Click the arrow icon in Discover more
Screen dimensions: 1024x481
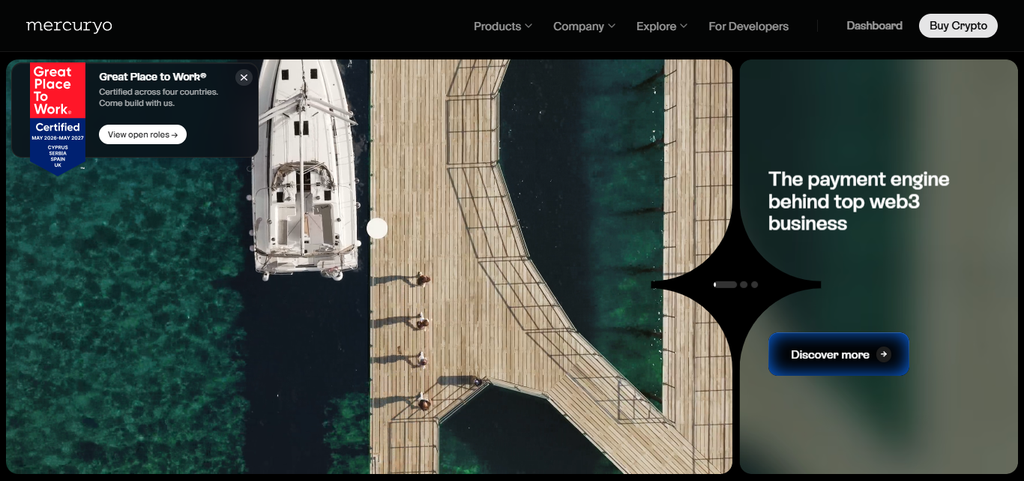click(884, 354)
